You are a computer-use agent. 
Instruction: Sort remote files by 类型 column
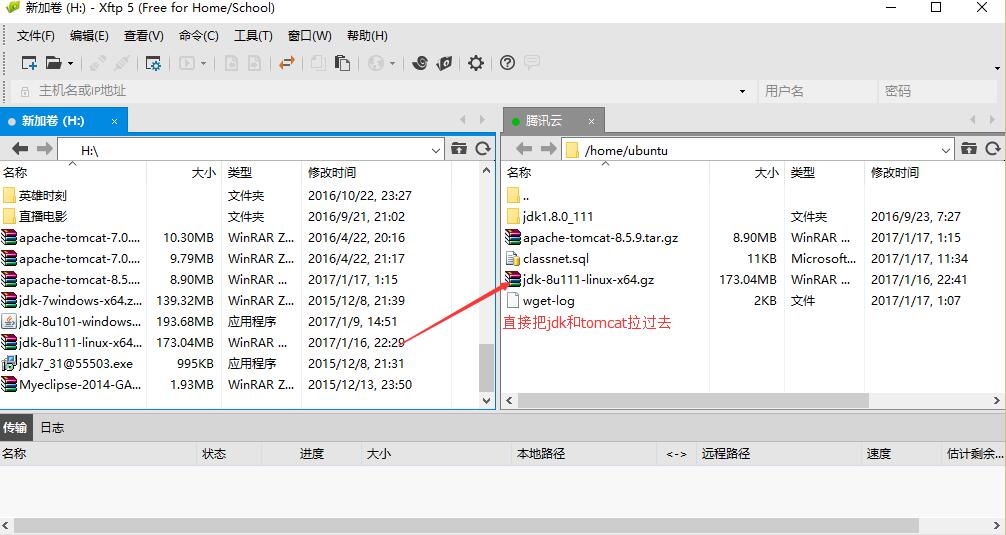point(824,173)
